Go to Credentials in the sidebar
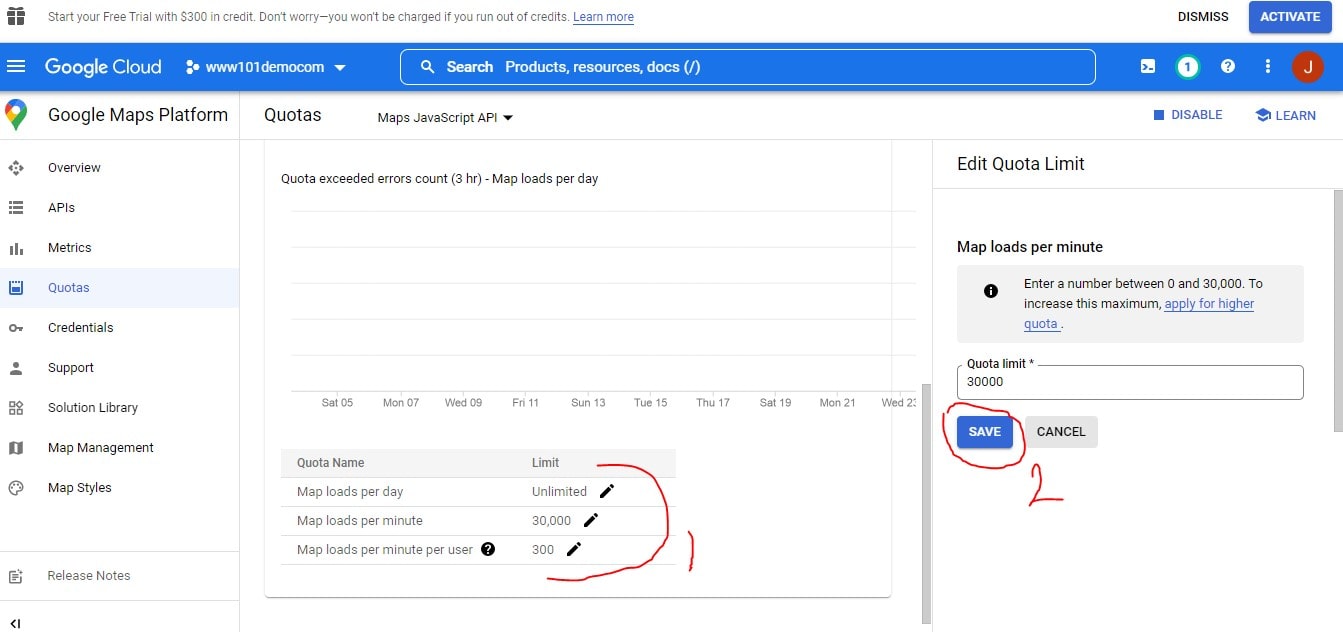 (x=80, y=328)
